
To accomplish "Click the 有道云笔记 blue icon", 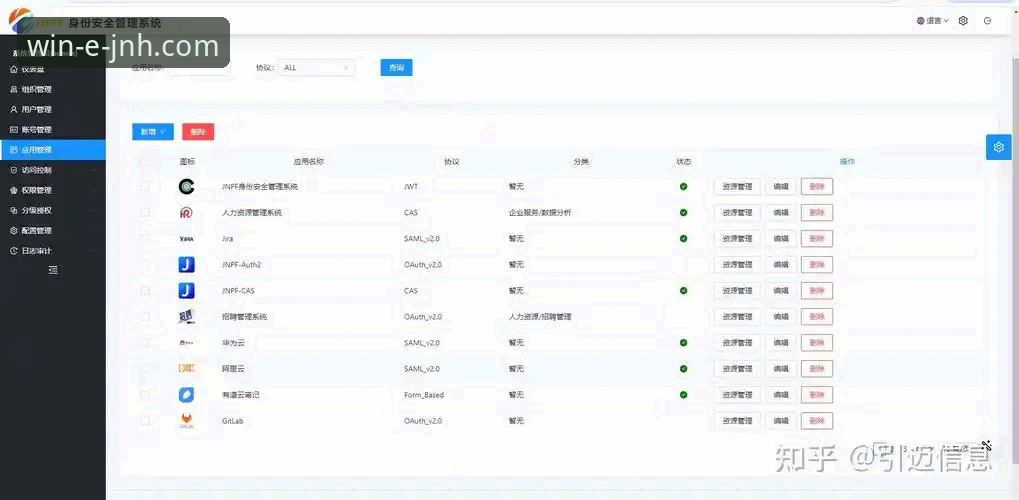I will (187, 395).
